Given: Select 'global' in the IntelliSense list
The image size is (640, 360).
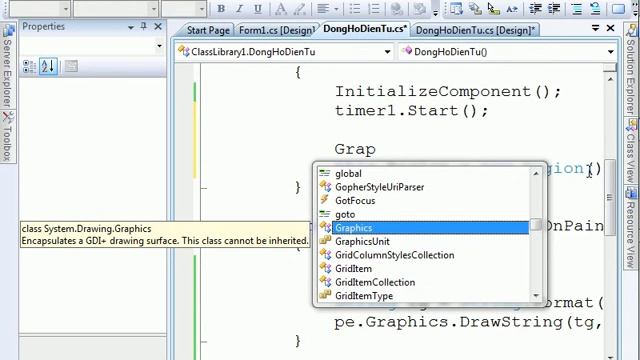Looking at the screenshot, I should (423, 173).
